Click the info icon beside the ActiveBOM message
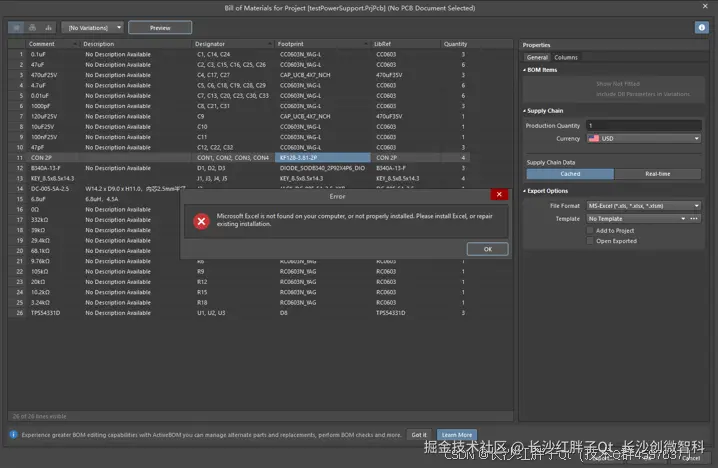This screenshot has height=468, width=718. click(x=13, y=435)
